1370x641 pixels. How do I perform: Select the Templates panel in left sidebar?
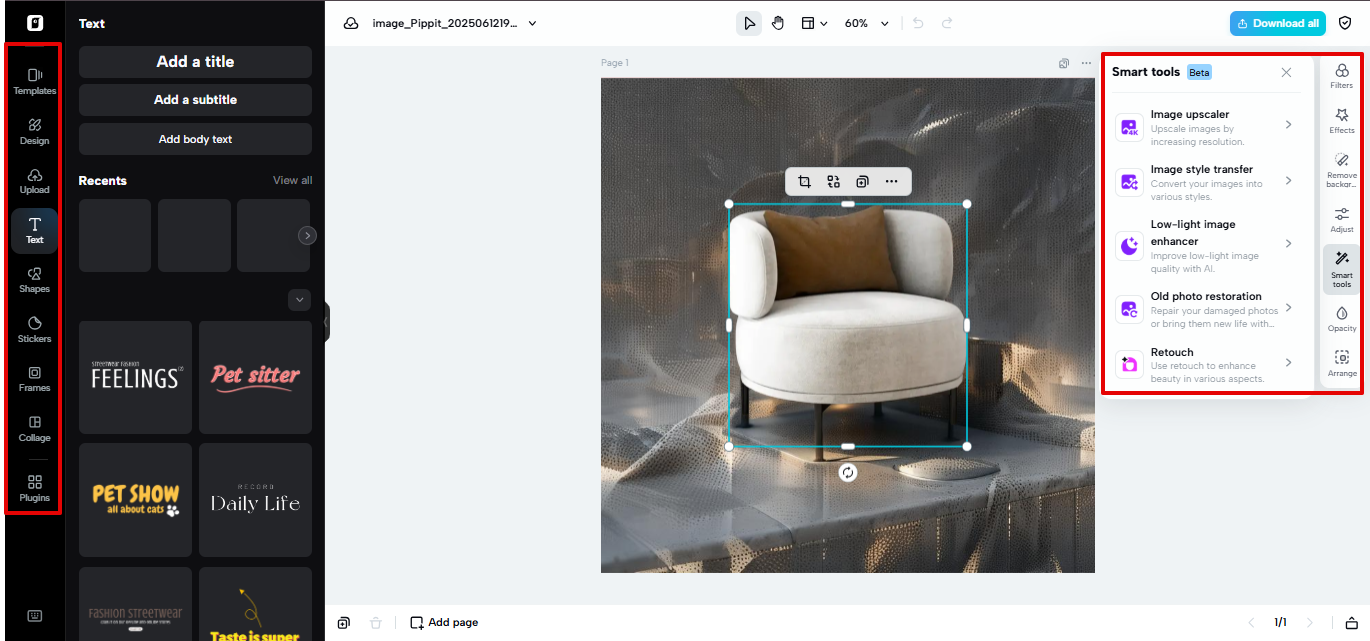(x=33, y=80)
